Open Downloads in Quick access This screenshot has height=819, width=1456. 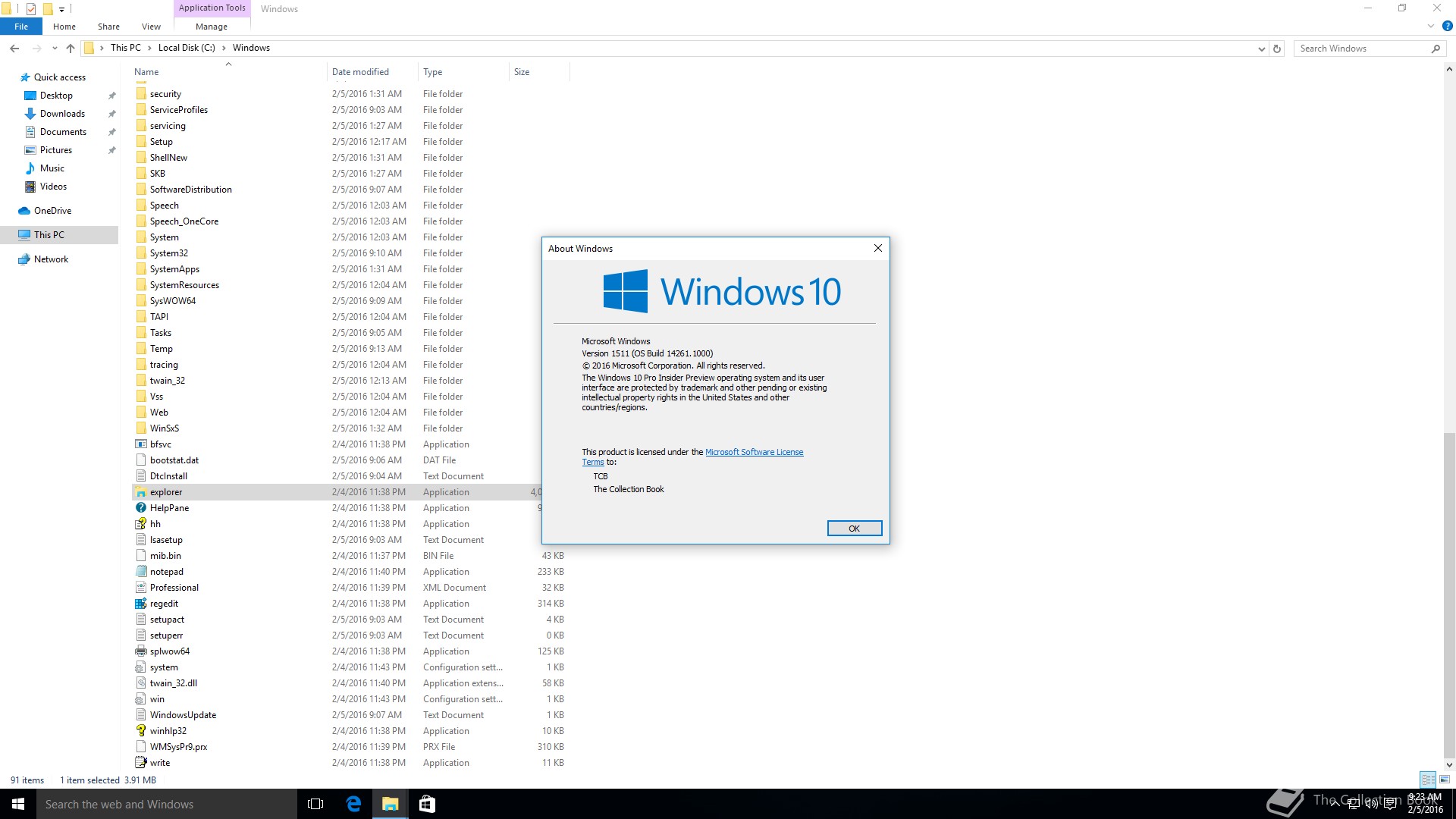[x=62, y=114]
